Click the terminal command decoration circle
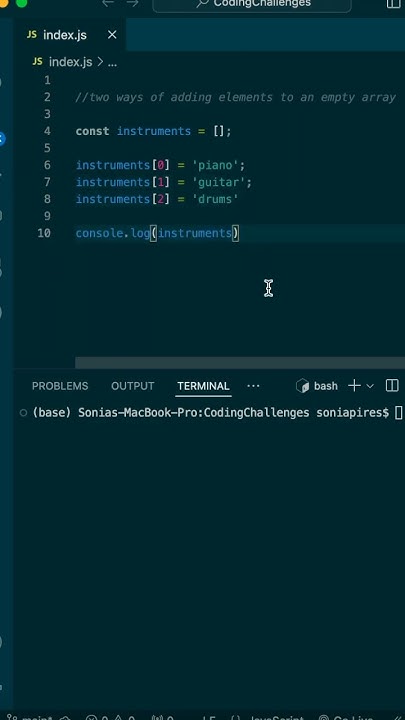 coord(23,412)
